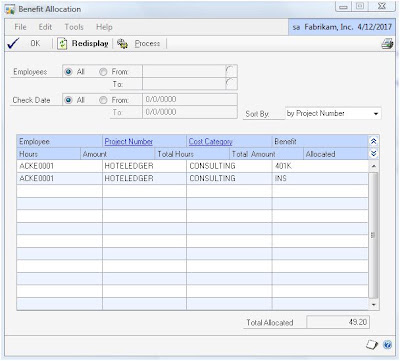400x361 pixels.
Task: Click CONSULTING in the 401K row
Action: click(x=229, y=166)
